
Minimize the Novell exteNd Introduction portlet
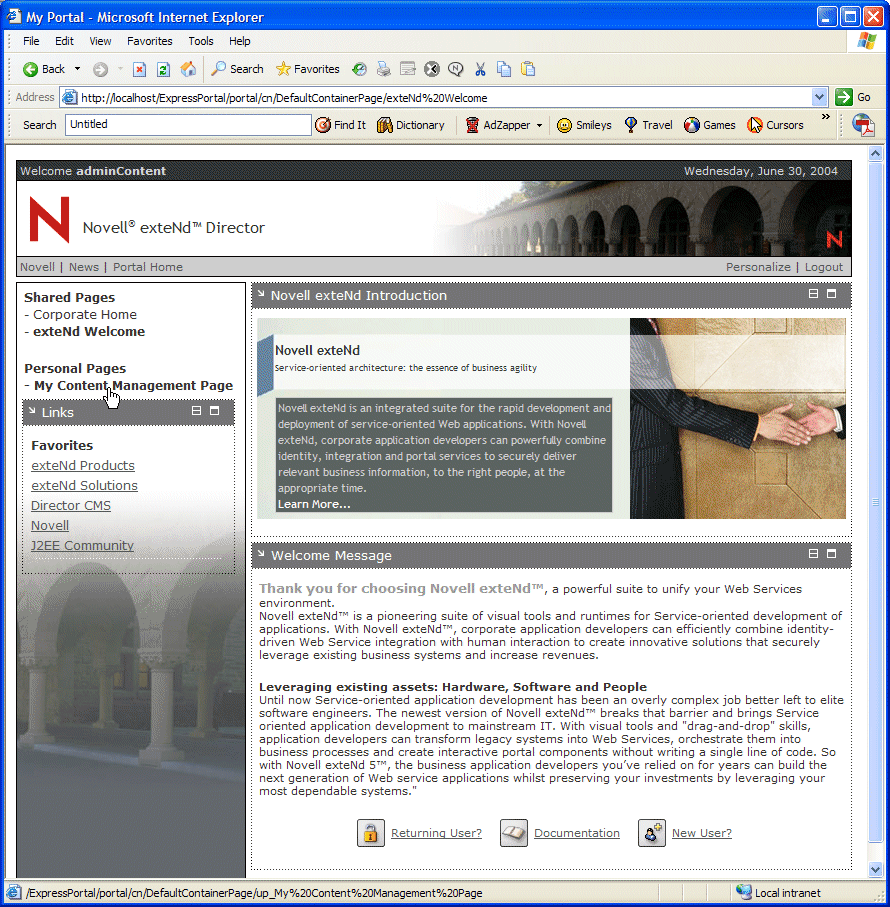tap(814, 294)
